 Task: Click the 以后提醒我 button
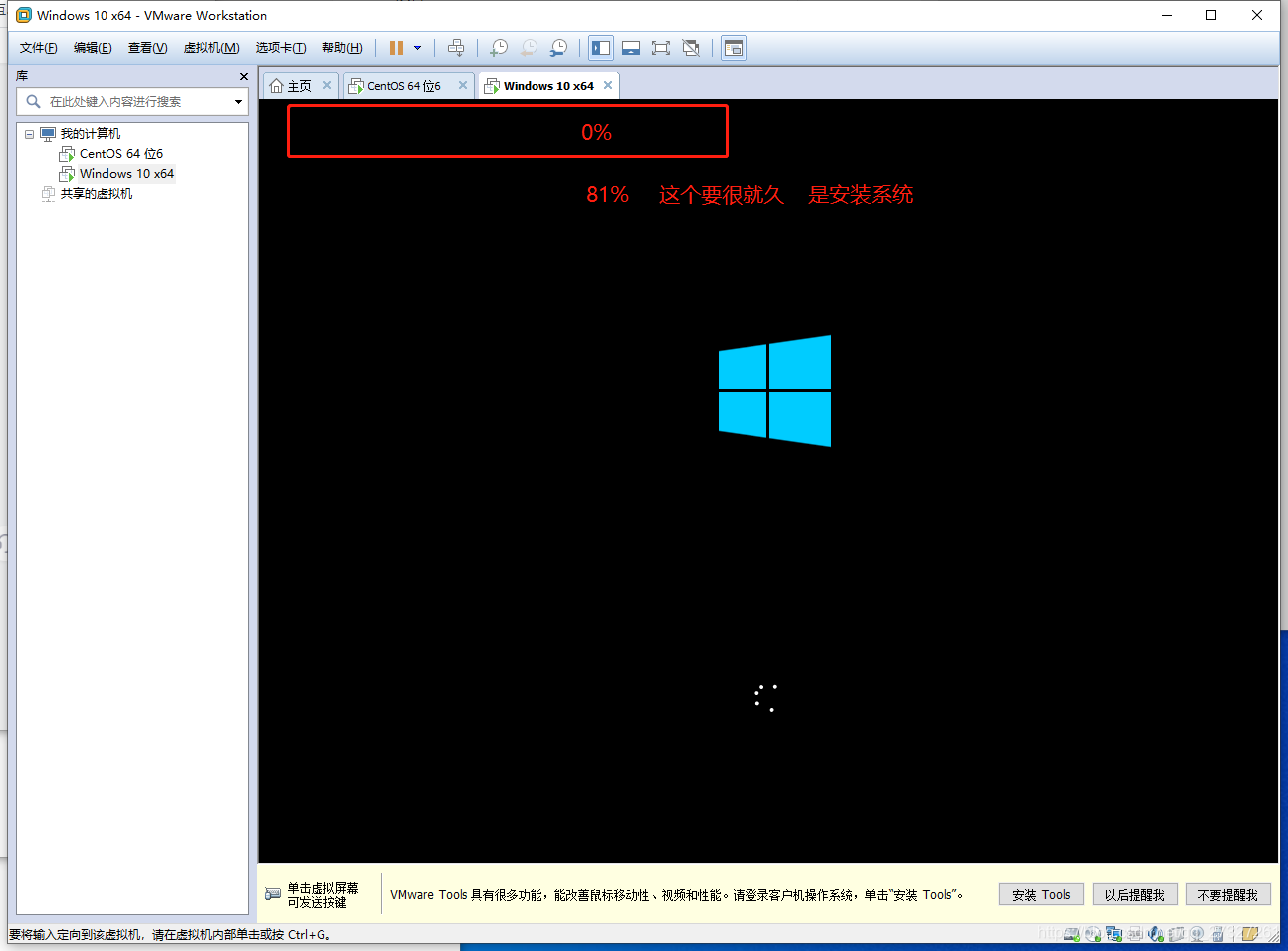click(1135, 895)
